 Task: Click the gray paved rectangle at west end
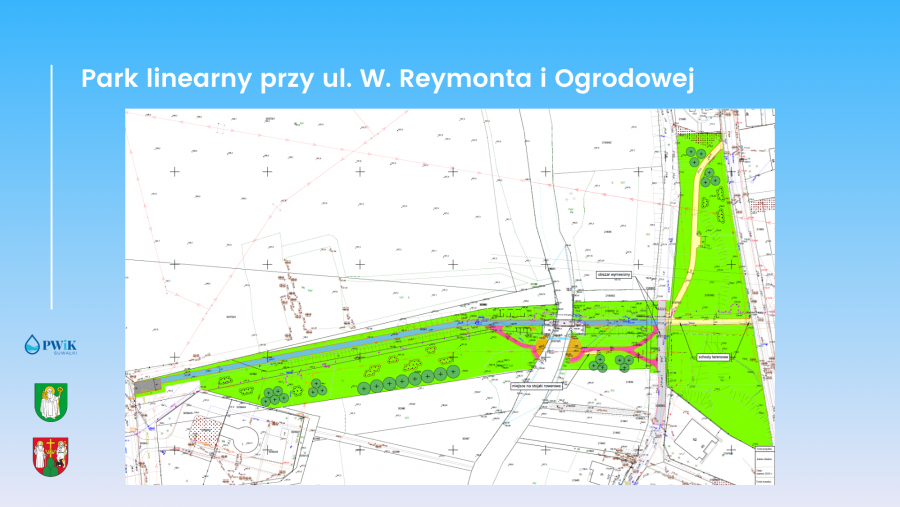tap(146, 383)
